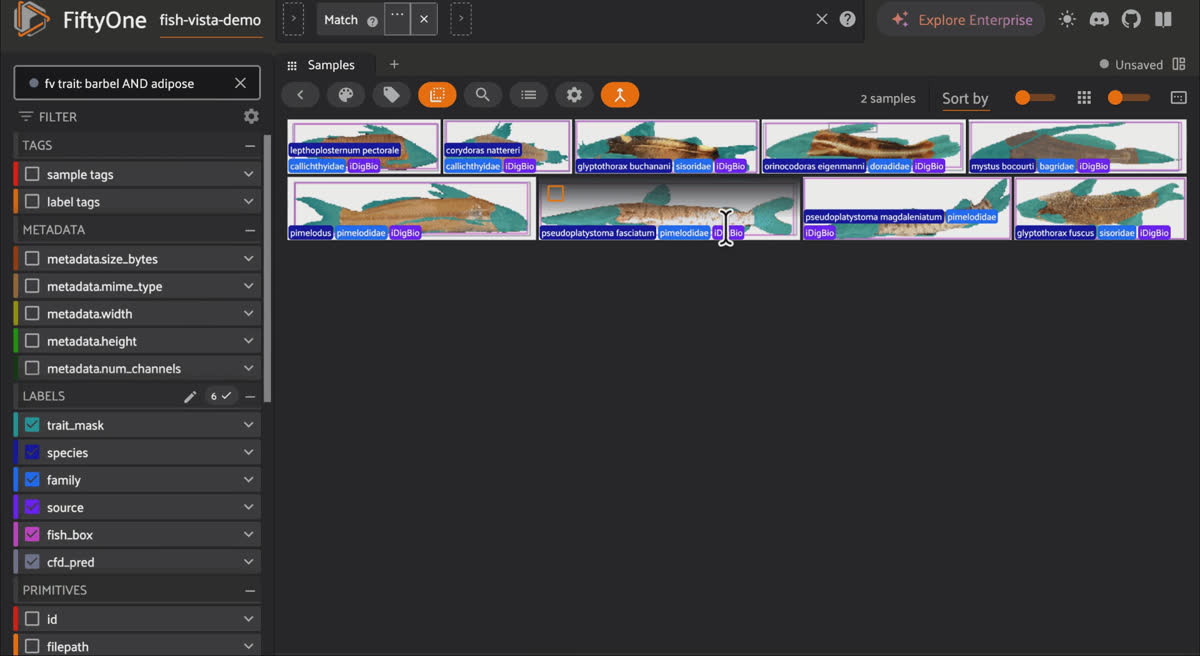This screenshot has height=656, width=1200.
Task: Click the Samples panel grid icon
Action: [x=293, y=65]
